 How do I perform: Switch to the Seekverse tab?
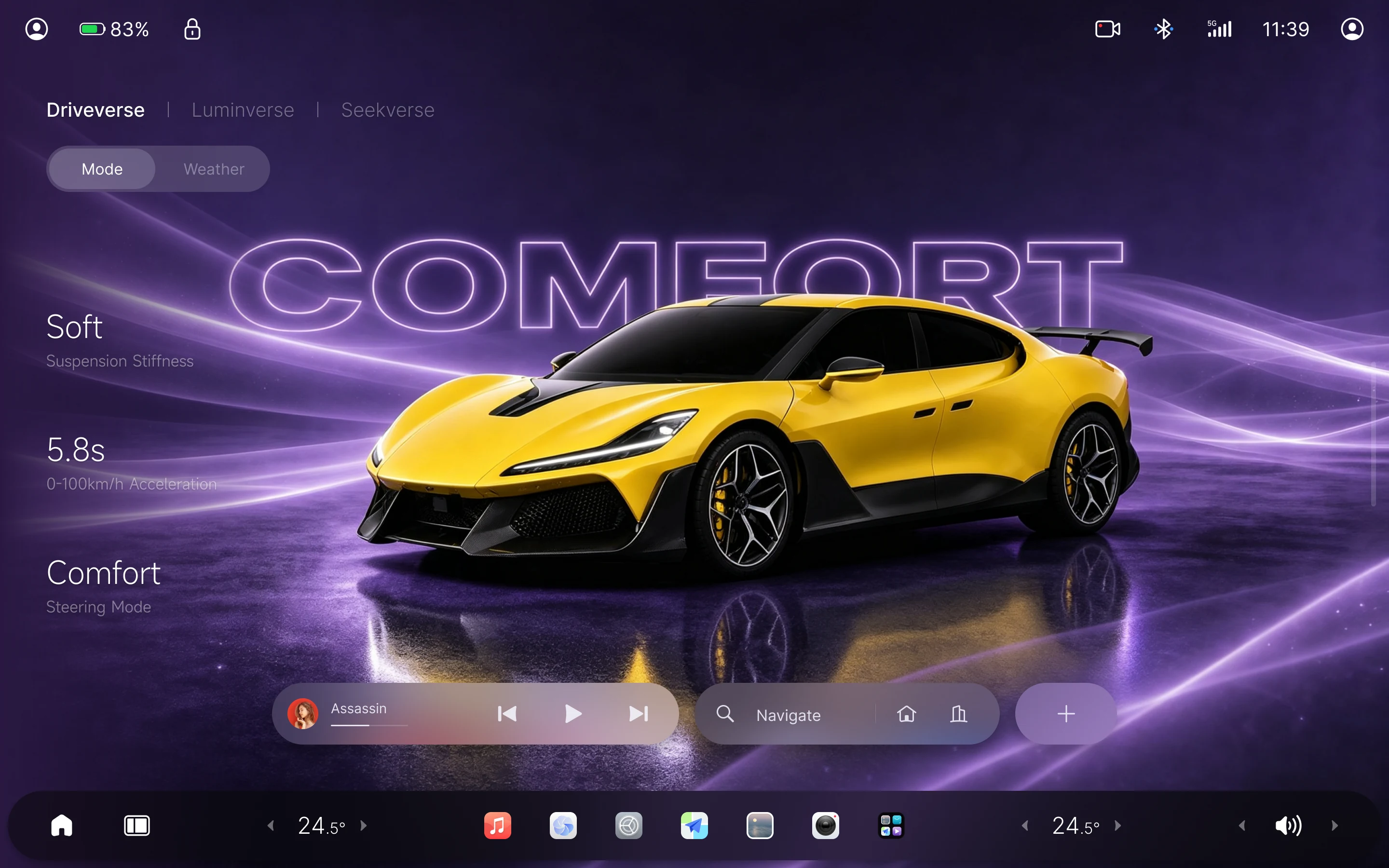[387, 109]
